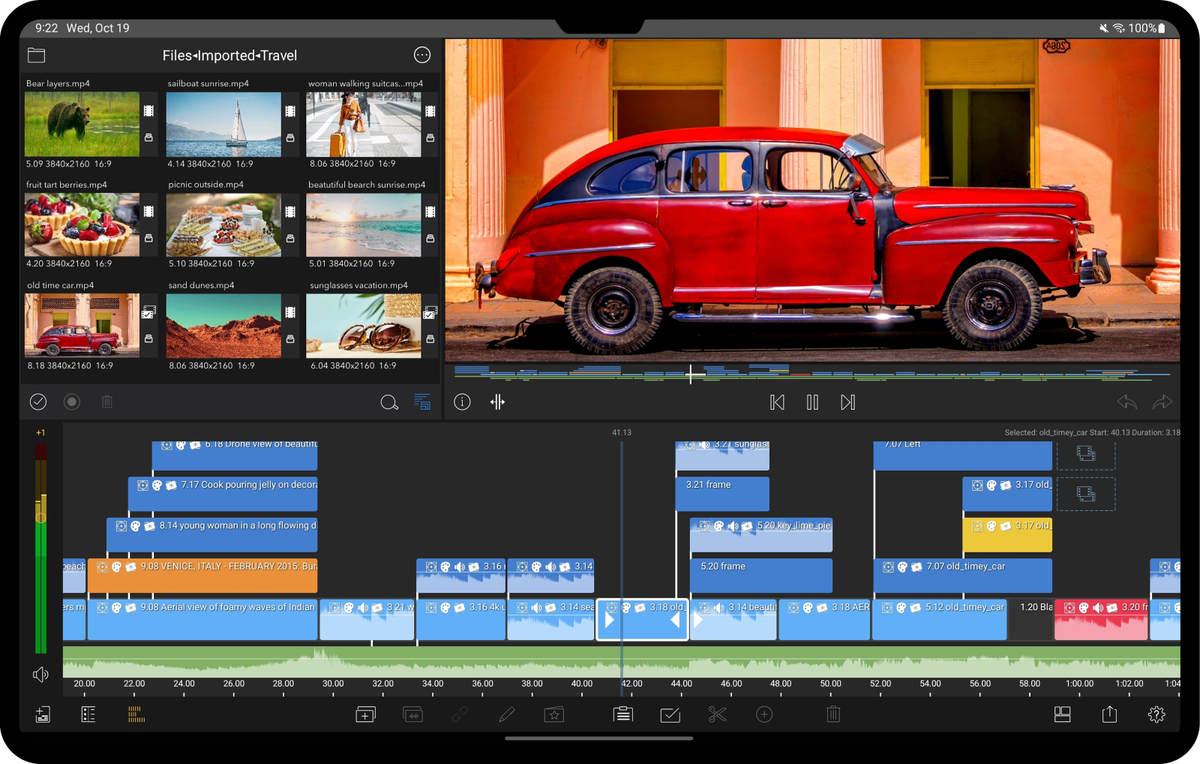Viewport: 1200px width, 764px height.
Task: Toggle the track headers list icon
Action: coord(88,714)
